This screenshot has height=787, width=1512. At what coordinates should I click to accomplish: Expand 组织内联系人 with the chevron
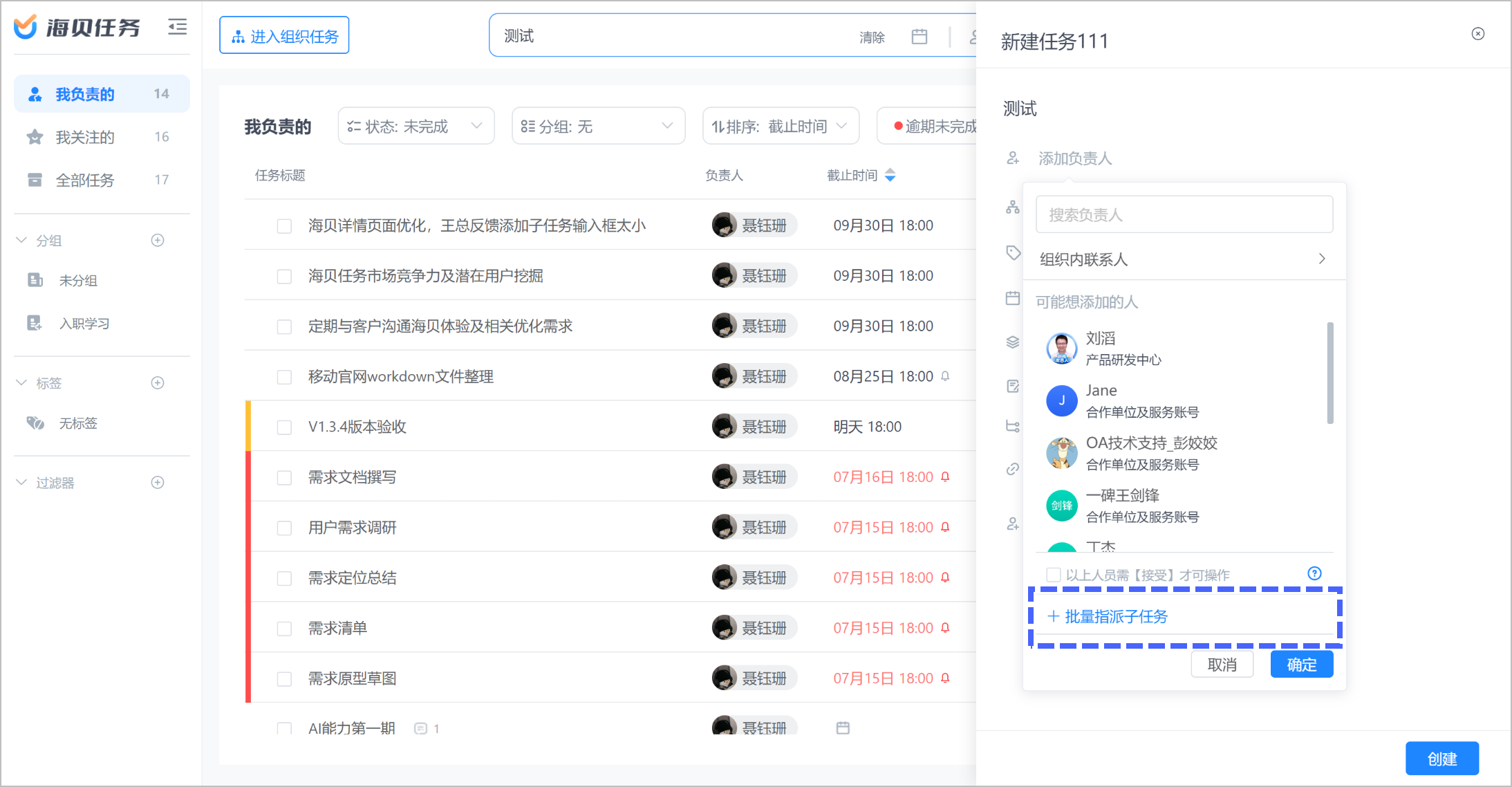(1321, 259)
